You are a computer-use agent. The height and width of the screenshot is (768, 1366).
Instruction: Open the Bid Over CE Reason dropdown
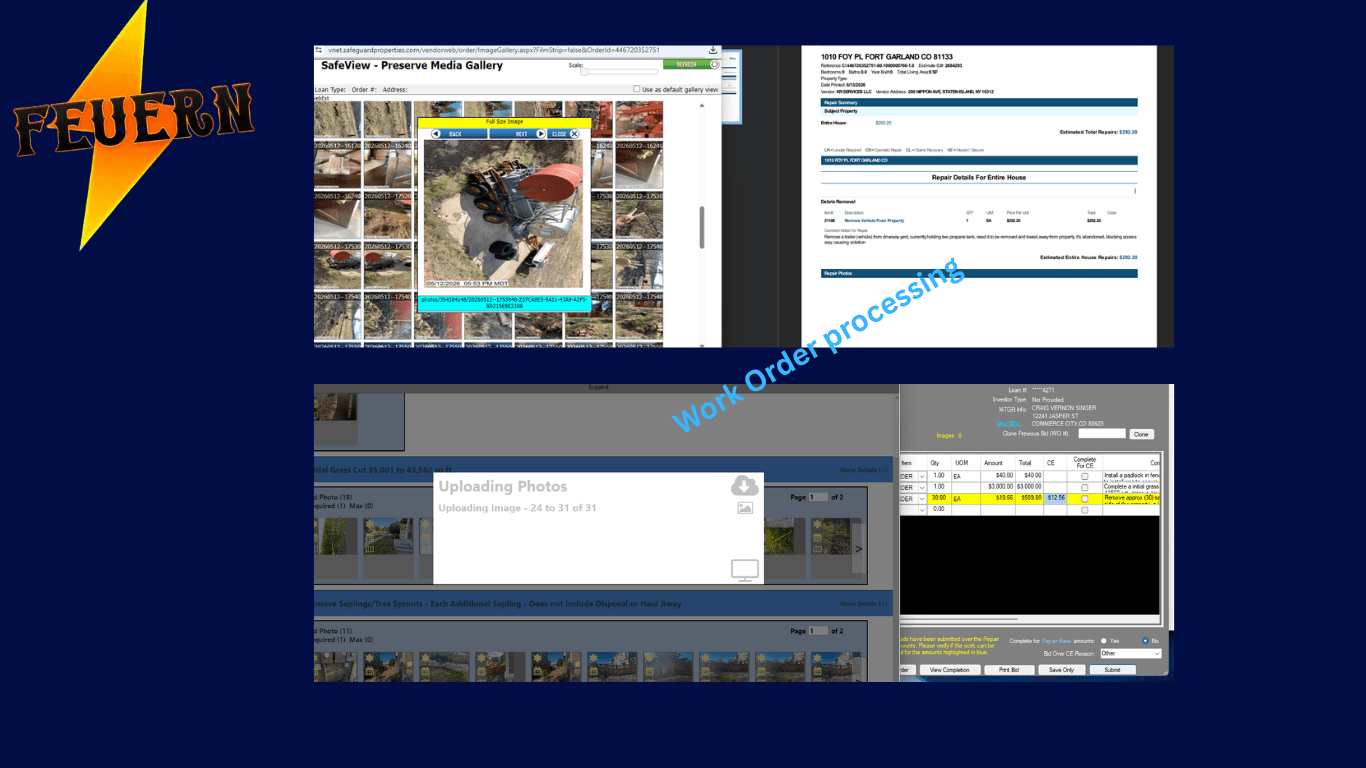(x=1131, y=653)
